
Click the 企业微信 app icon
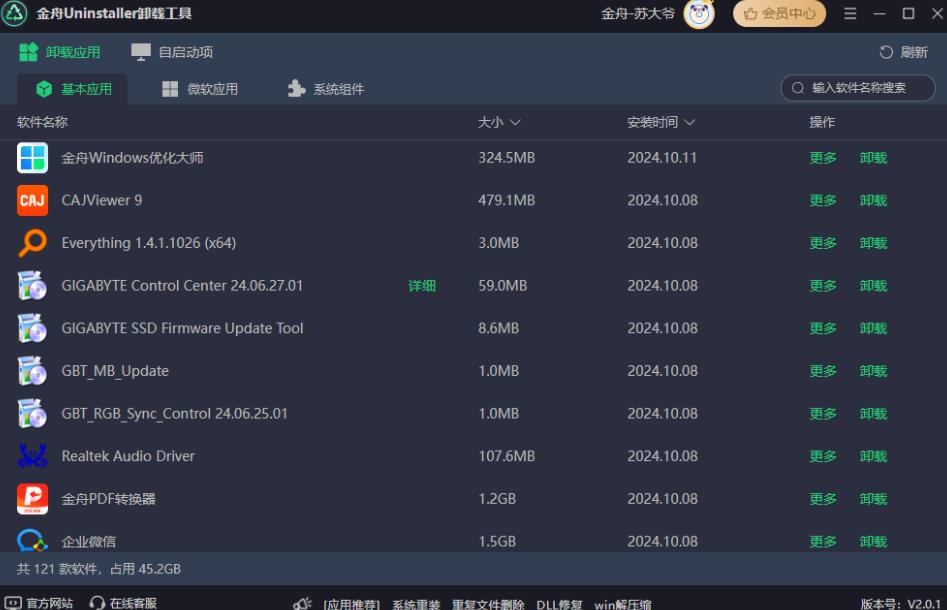click(x=32, y=540)
